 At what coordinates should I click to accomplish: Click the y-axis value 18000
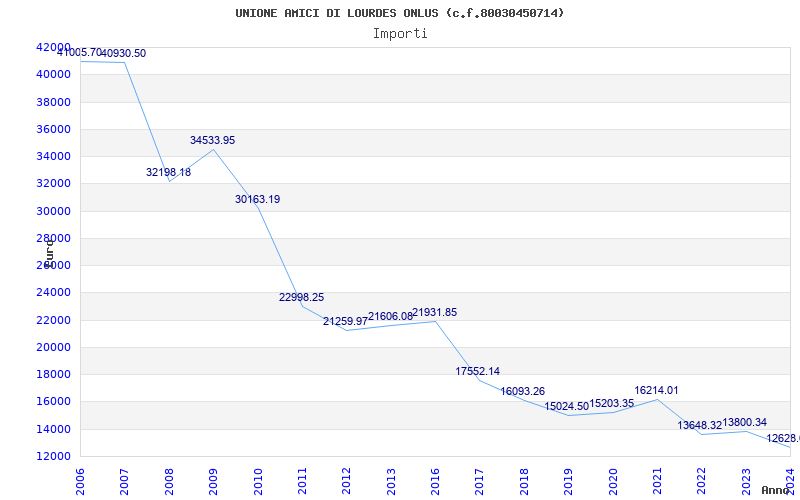click(x=53, y=374)
